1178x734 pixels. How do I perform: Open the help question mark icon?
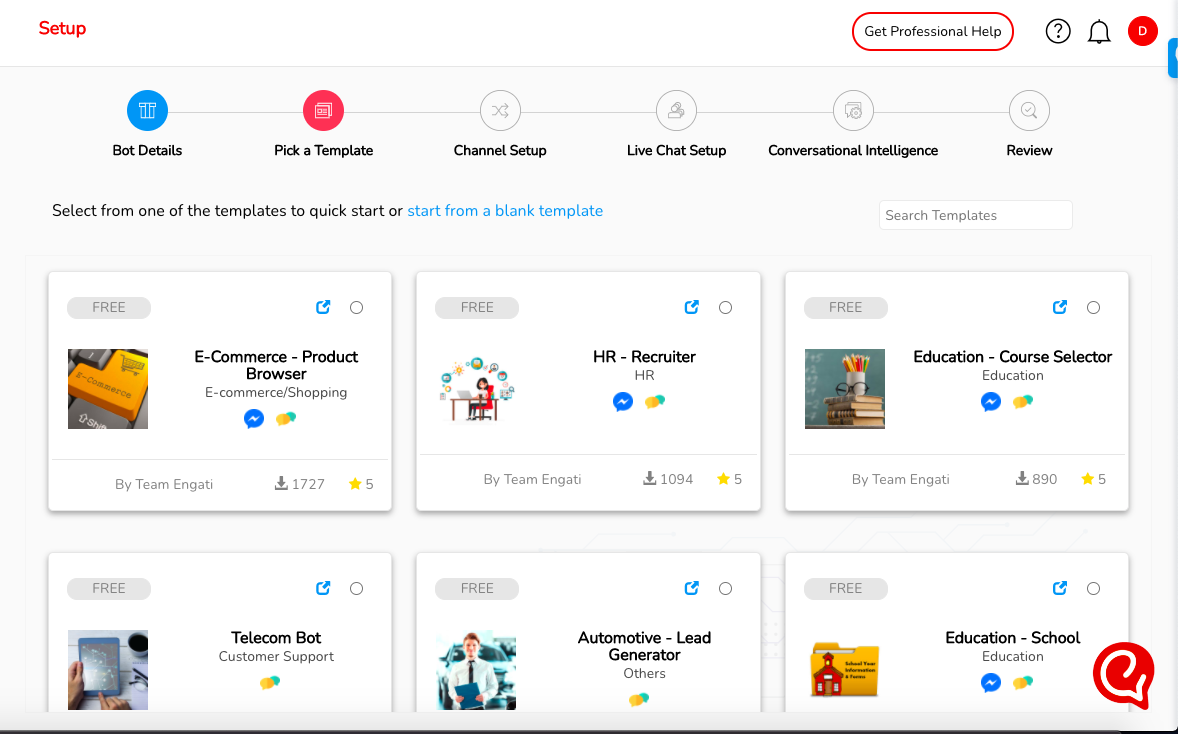click(1058, 31)
